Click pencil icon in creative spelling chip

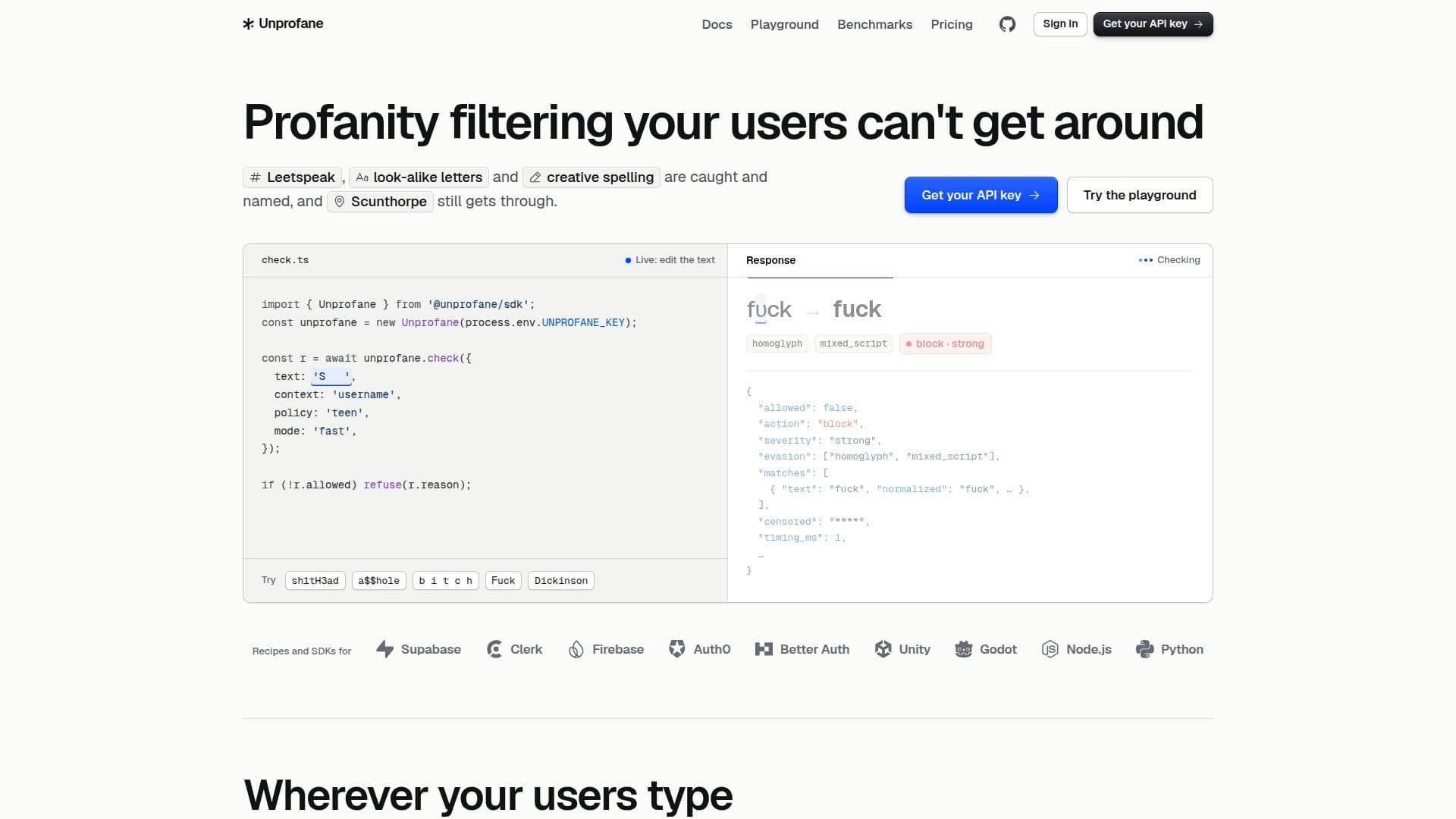535,177
